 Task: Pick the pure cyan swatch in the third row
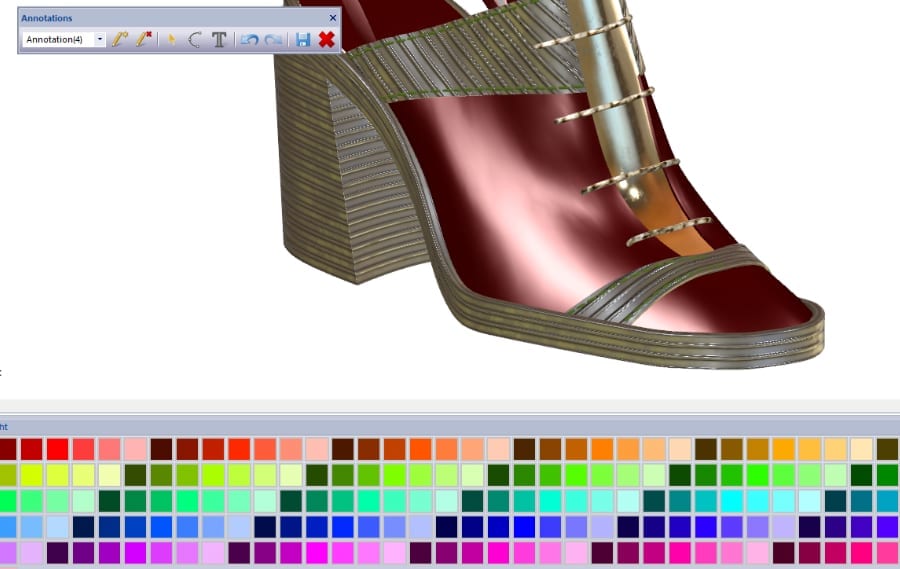pos(732,501)
